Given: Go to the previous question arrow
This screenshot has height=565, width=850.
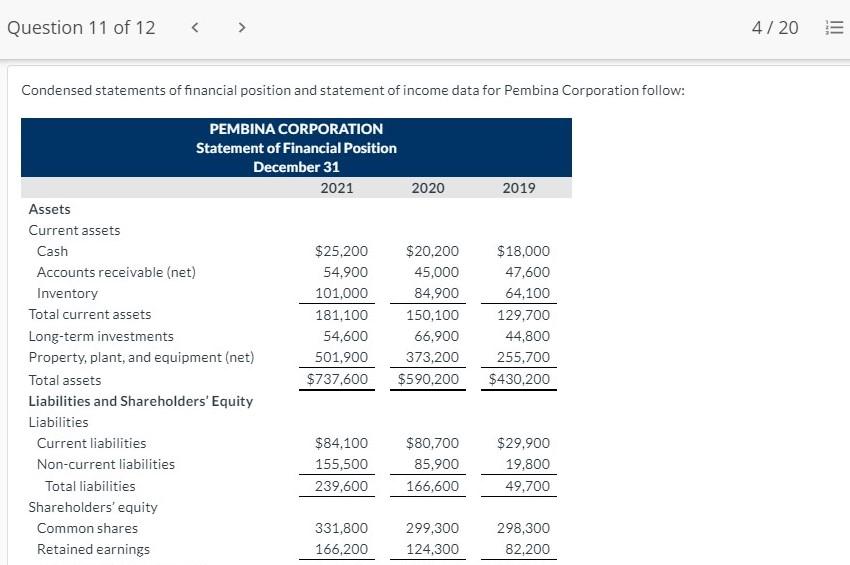Looking at the screenshot, I should pos(195,27).
